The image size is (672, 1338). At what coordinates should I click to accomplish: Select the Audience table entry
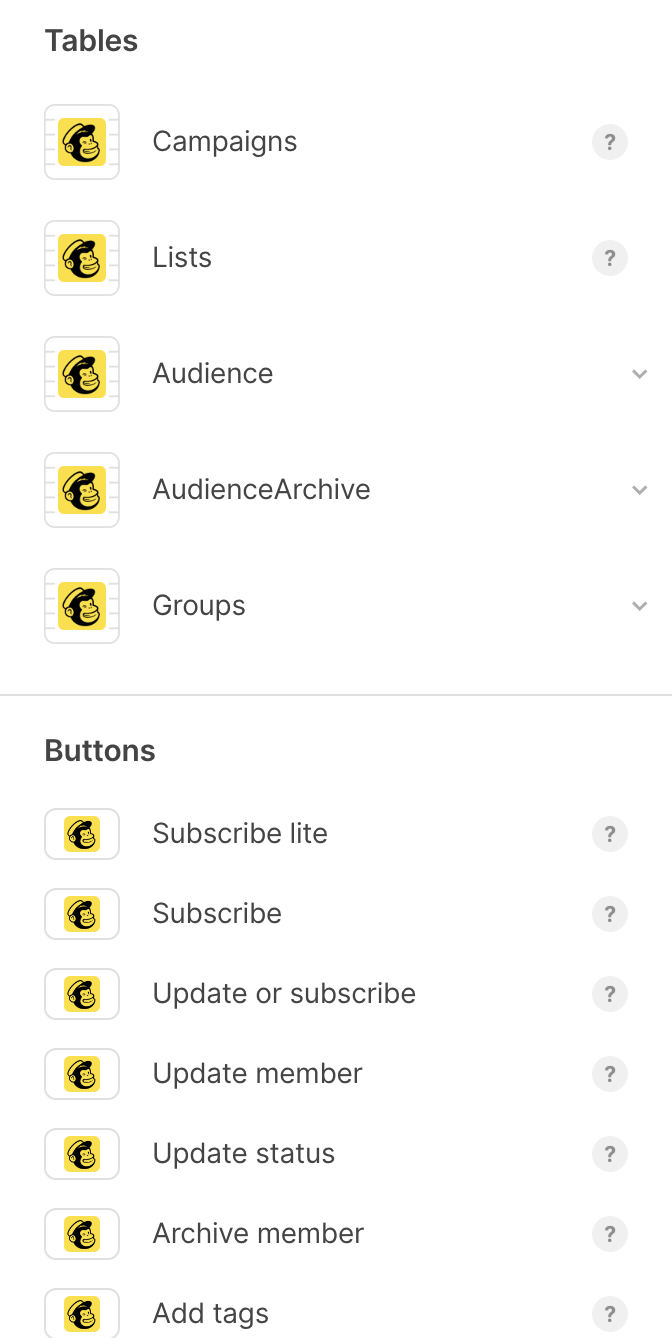[336, 374]
